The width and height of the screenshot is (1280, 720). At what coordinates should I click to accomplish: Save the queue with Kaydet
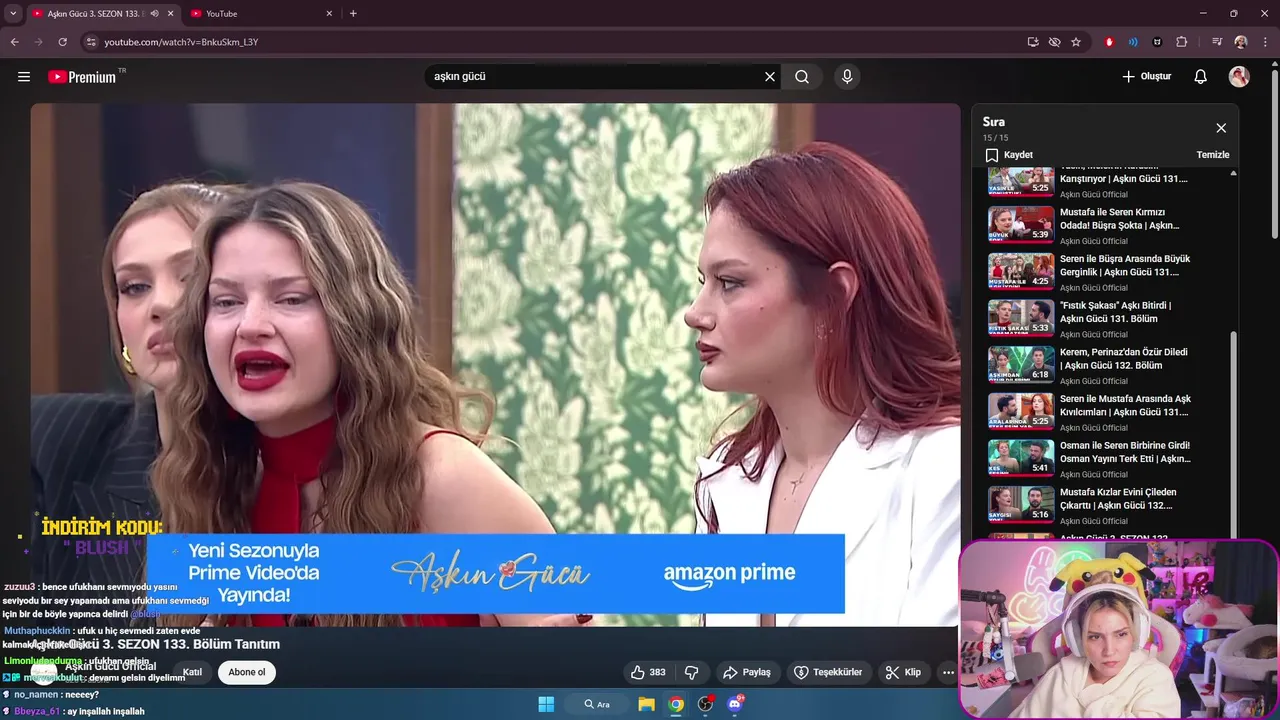click(1009, 155)
